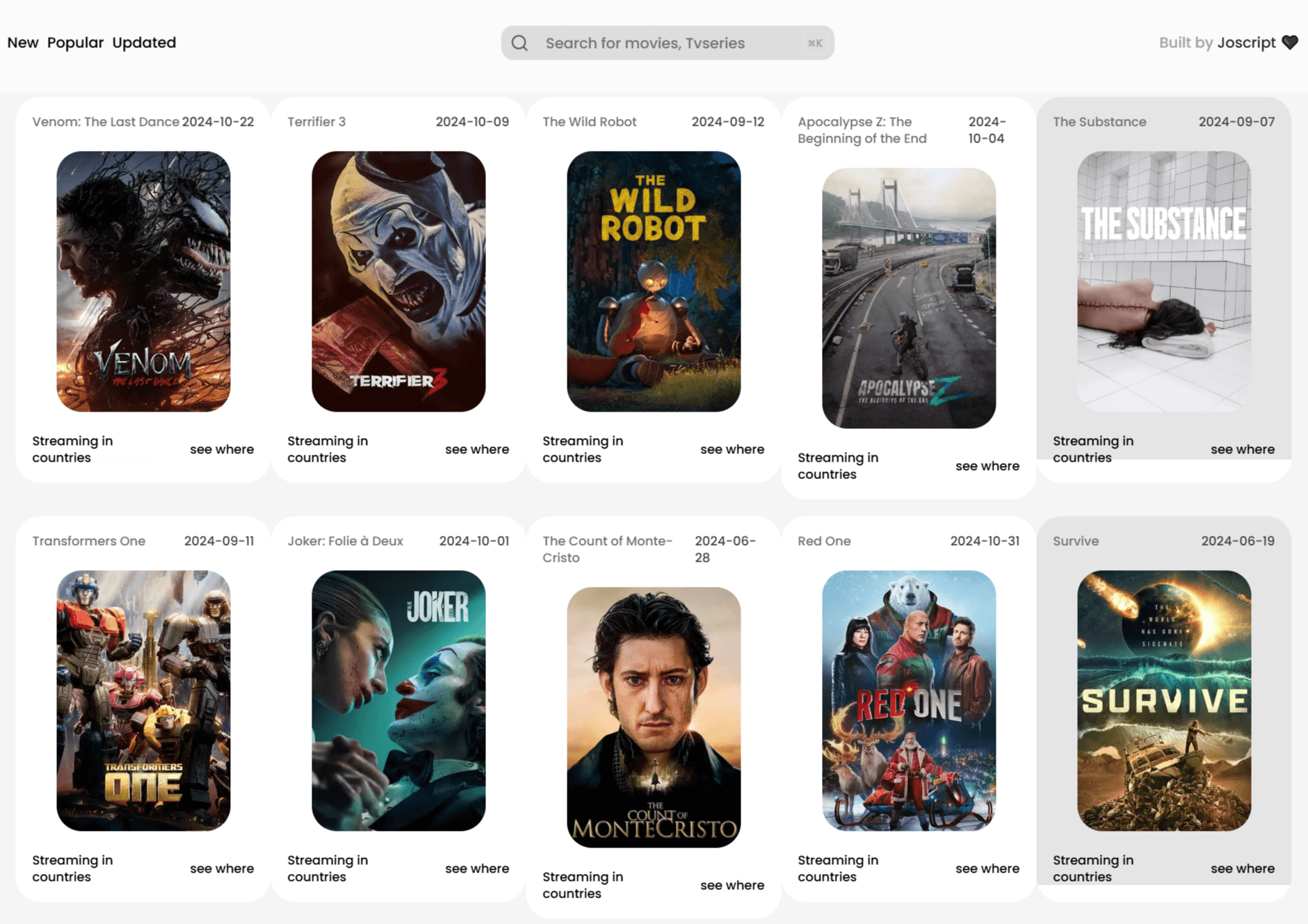1308x924 pixels.
Task: Click the Built by label
Action: coord(1186,42)
